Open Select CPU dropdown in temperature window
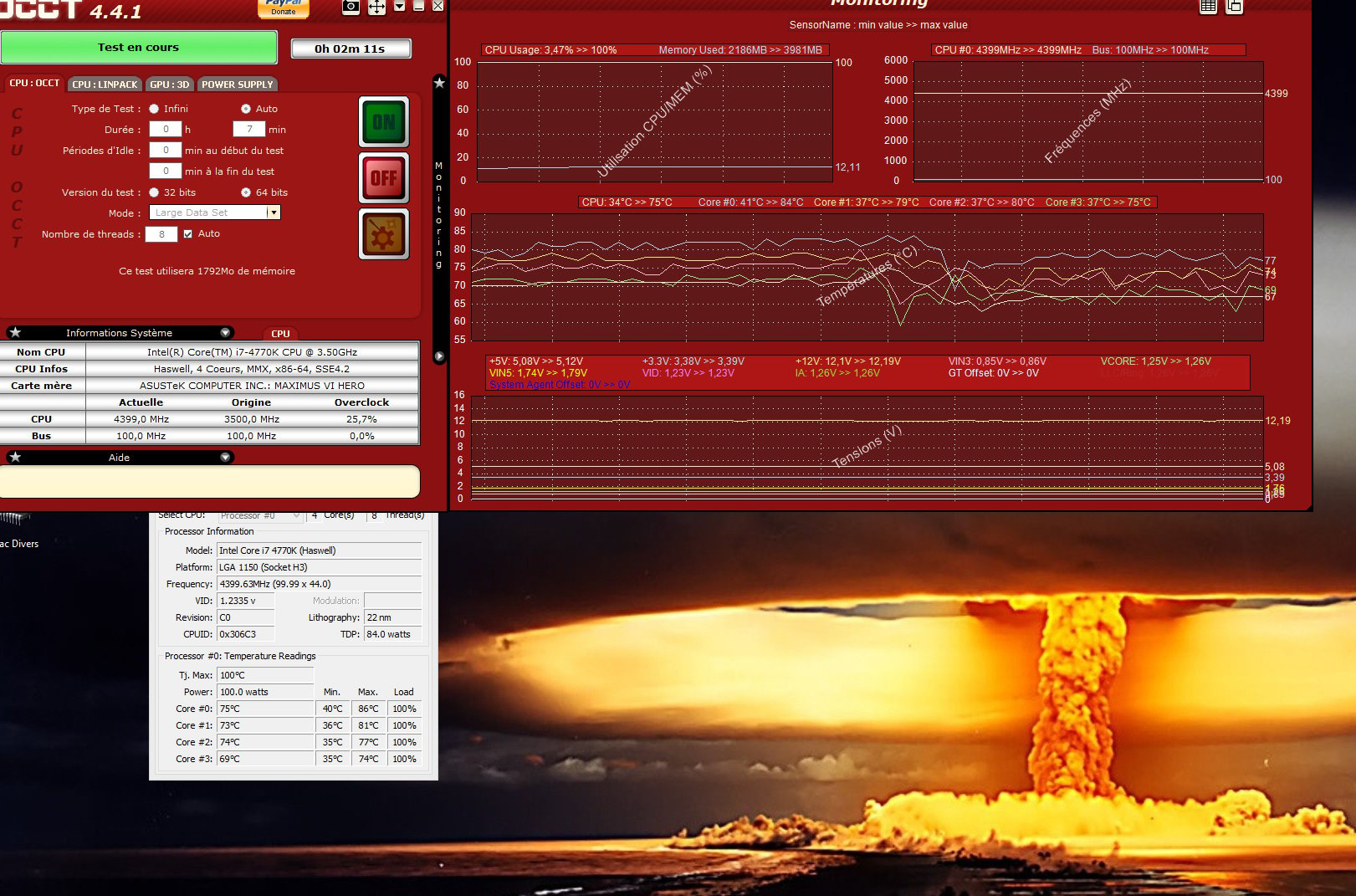Screen dimensions: 1356x896 click(259, 515)
